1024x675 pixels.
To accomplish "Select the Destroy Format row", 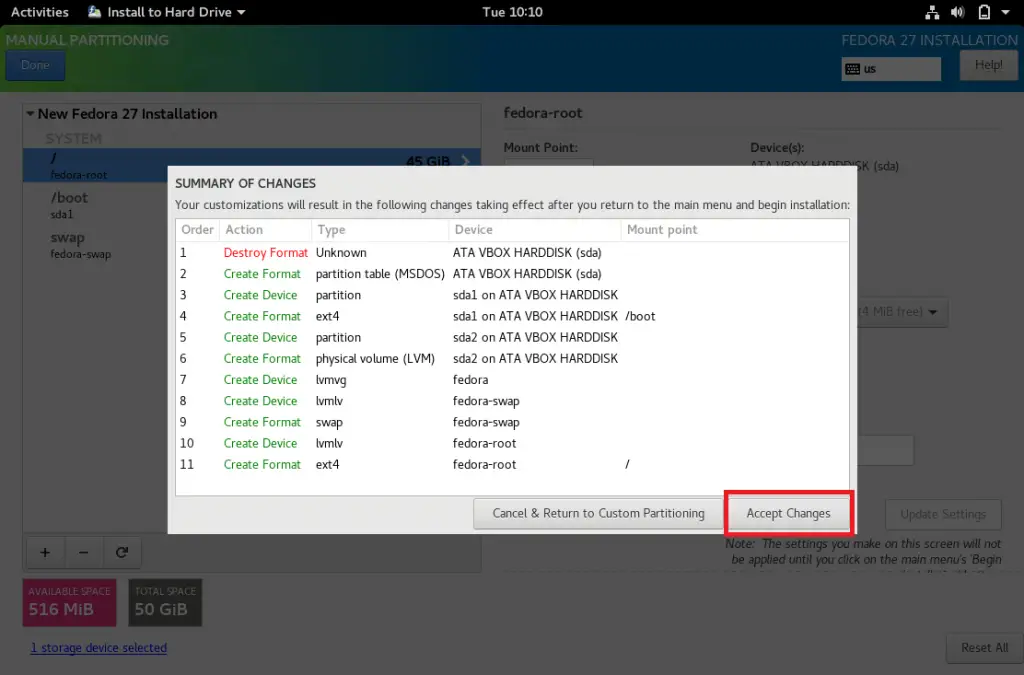I will pyautogui.click(x=512, y=253).
